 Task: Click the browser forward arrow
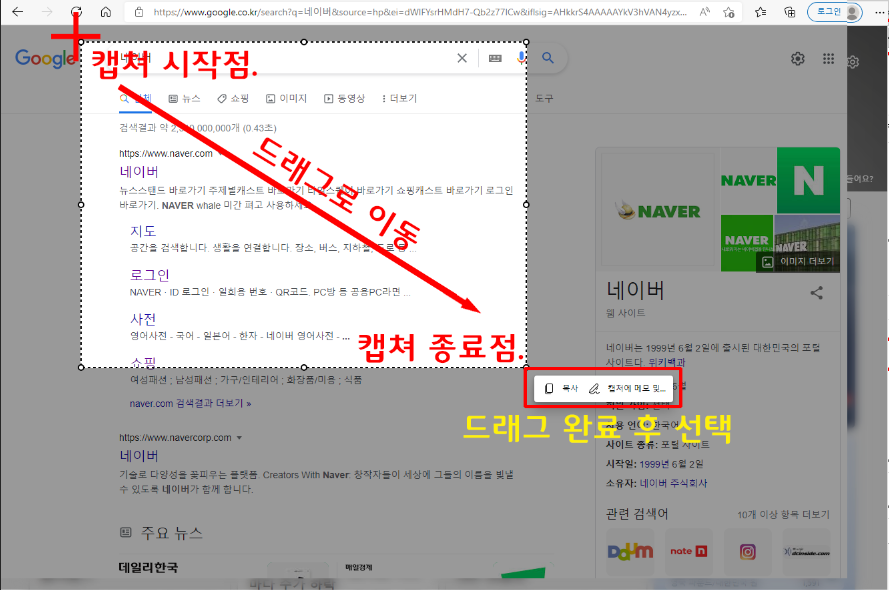click(47, 12)
